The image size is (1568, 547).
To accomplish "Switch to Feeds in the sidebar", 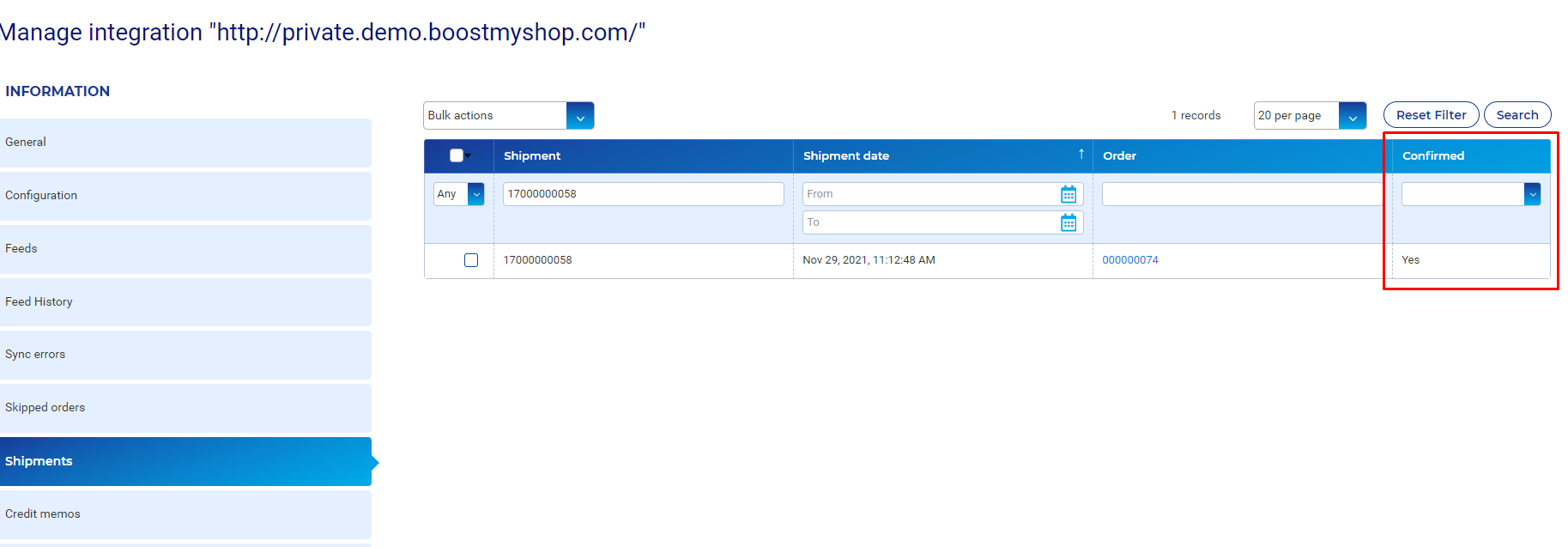I will pyautogui.click(x=185, y=249).
